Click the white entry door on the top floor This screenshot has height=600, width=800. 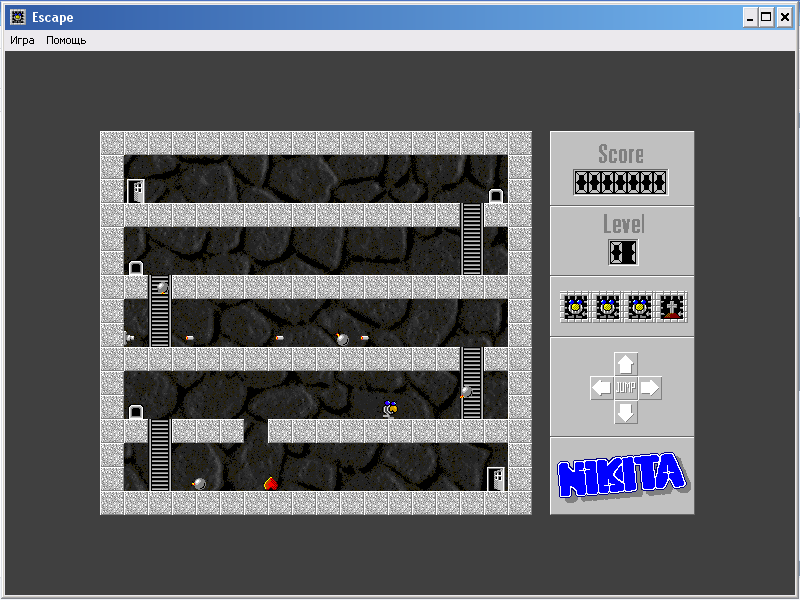coord(136,191)
